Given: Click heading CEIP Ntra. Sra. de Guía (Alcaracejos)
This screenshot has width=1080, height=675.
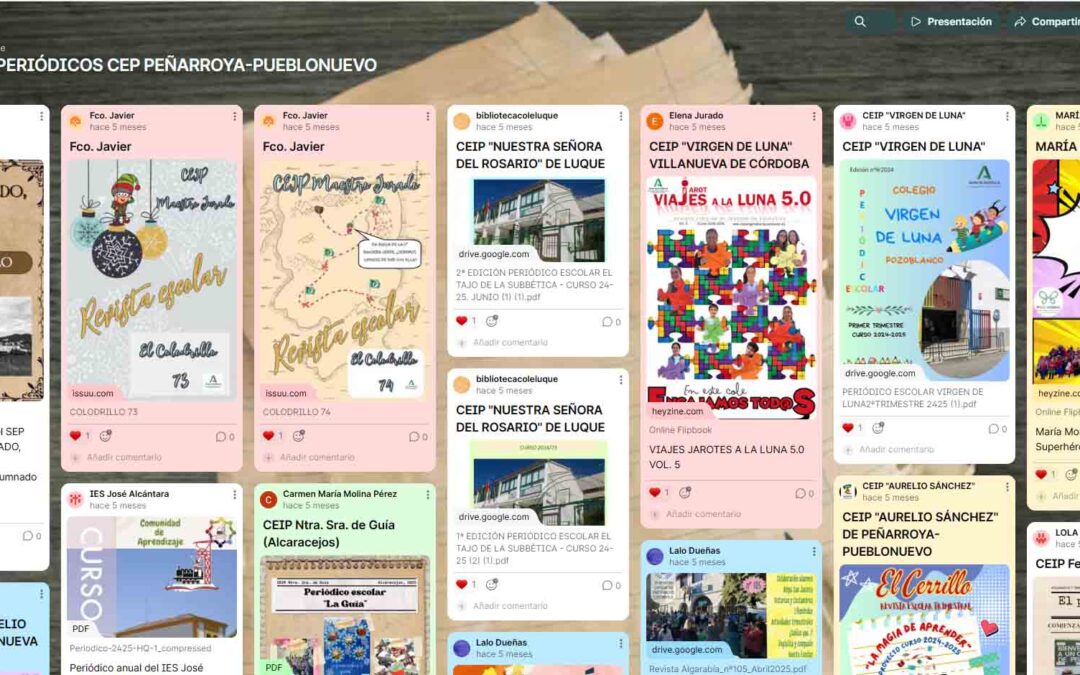Looking at the screenshot, I should pyautogui.click(x=329, y=534).
